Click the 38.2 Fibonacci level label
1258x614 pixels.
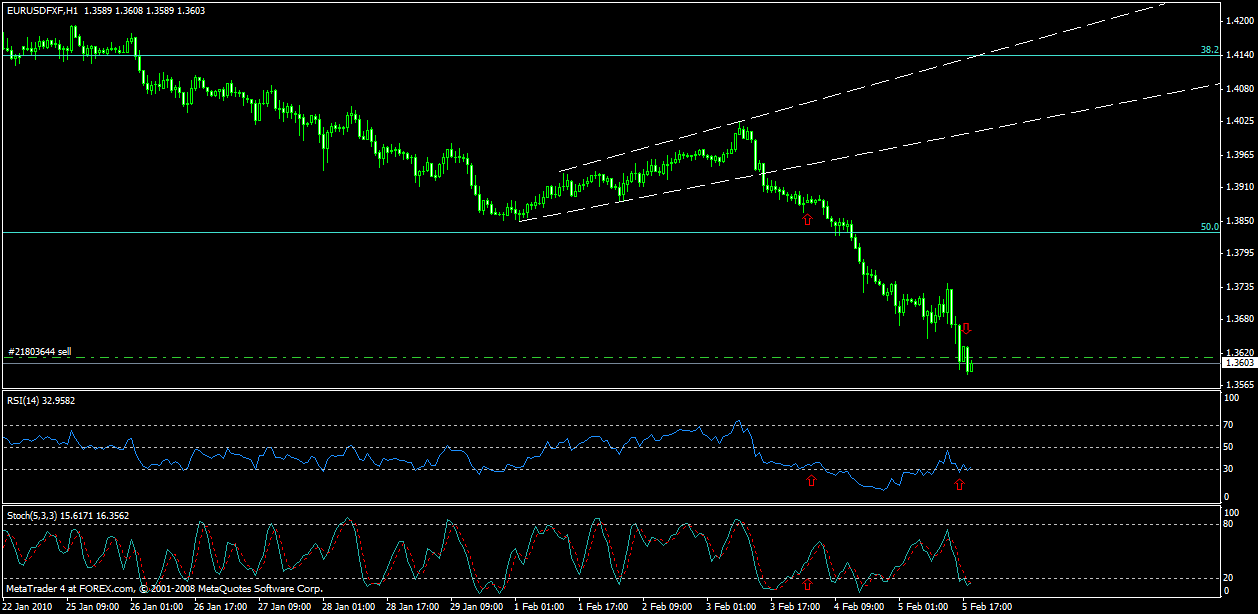[1209, 50]
